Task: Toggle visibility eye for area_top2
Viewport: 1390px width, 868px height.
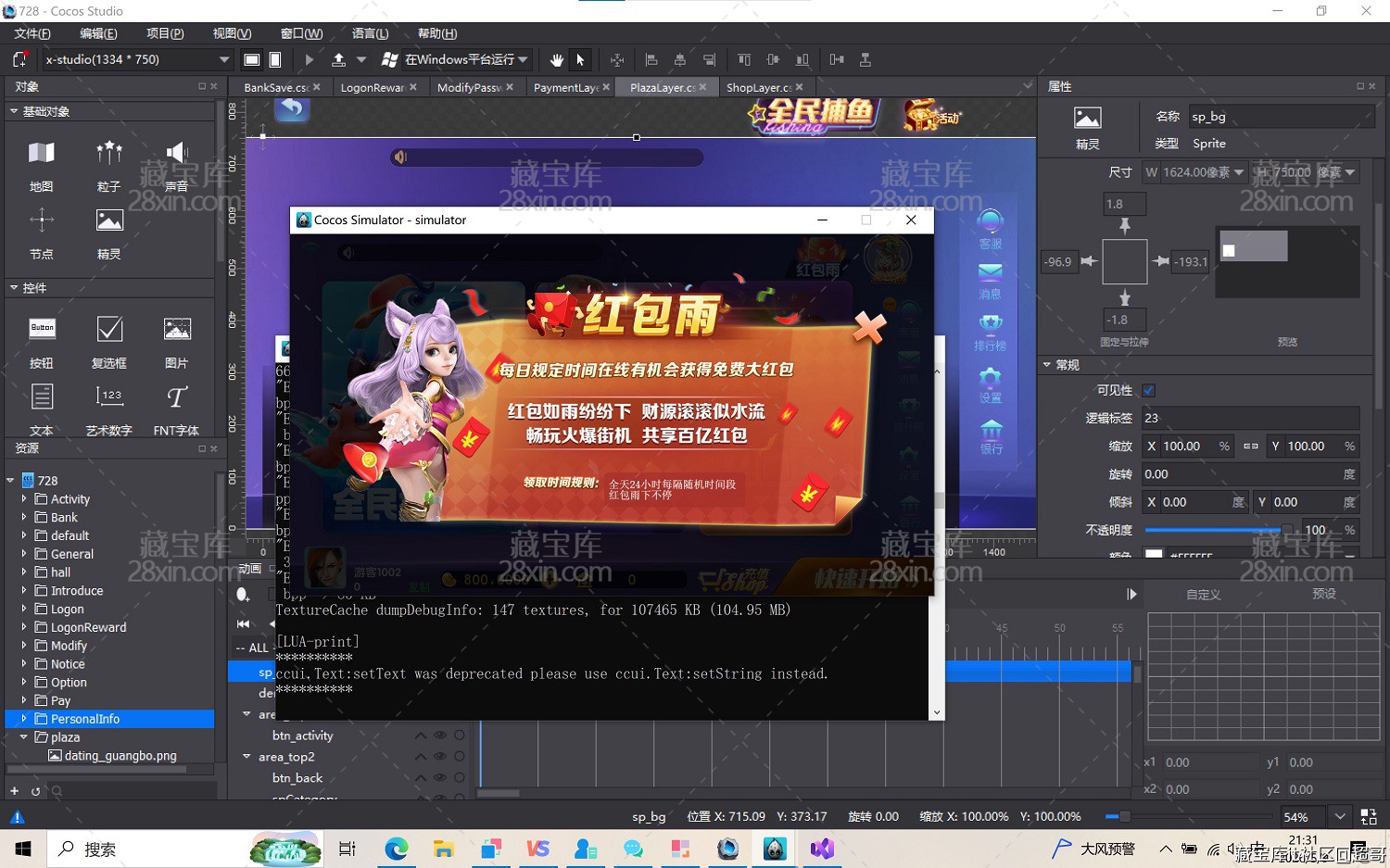Action: pyautogui.click(x=440, y=757)
